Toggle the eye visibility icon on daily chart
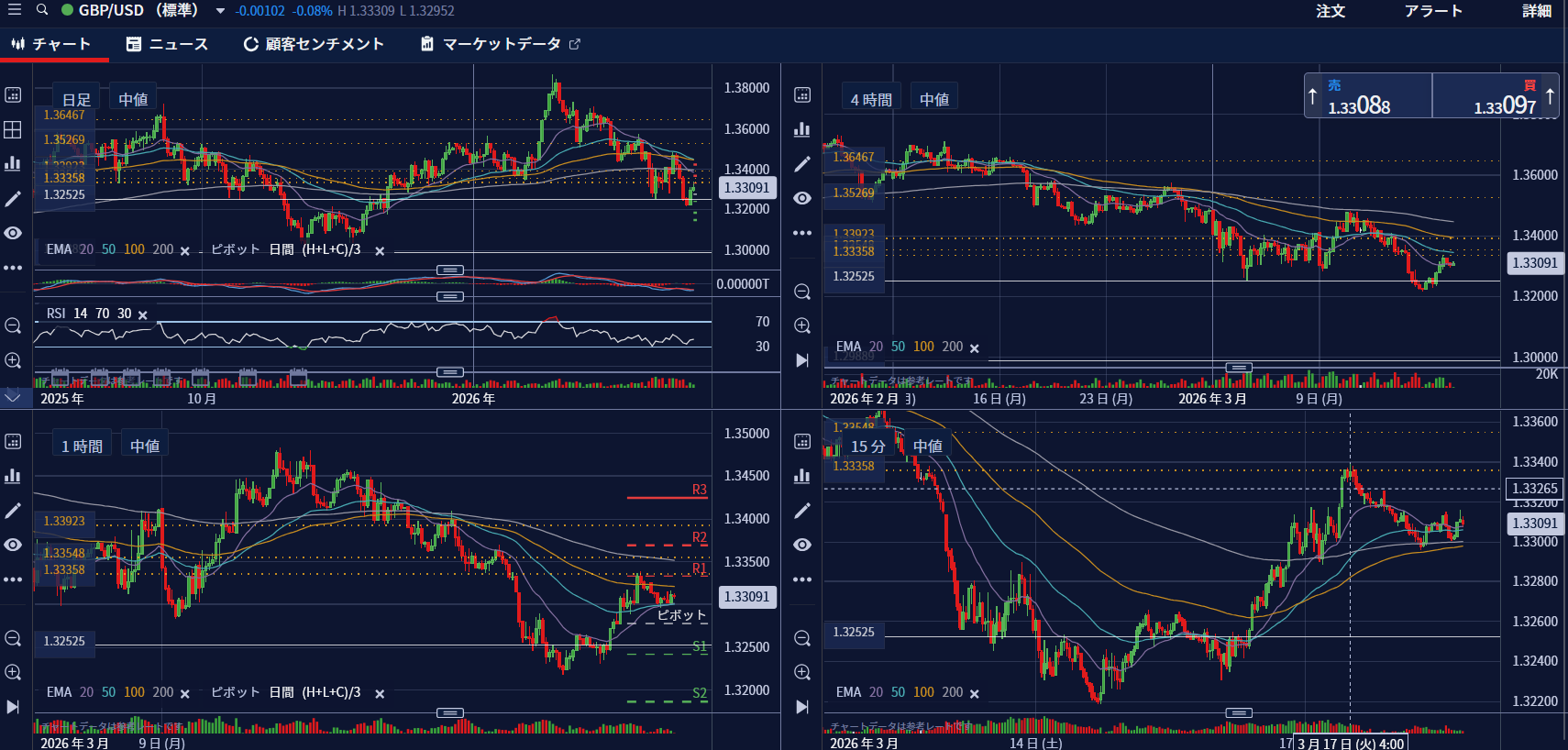Screen dimensions: 1568x750 (x=13, y=233)
